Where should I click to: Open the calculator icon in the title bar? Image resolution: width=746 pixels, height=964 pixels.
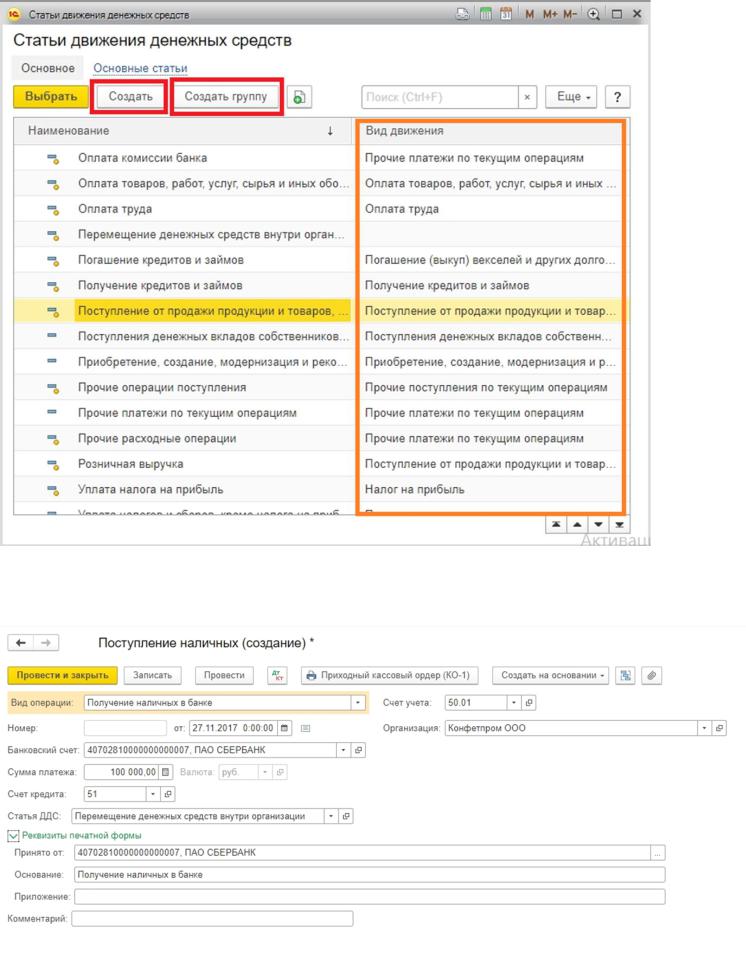point(485,14)
